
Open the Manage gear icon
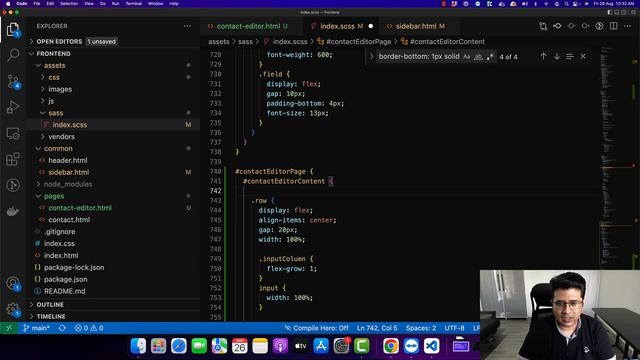click(x=13, y=309)
